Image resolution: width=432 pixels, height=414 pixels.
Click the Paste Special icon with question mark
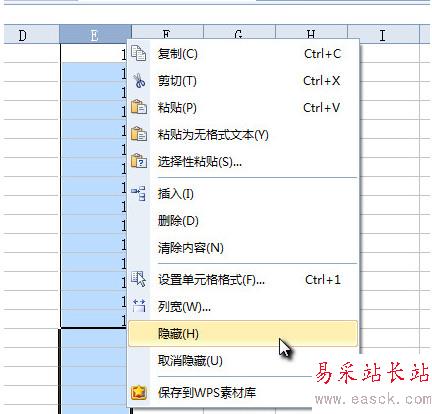[139, 161]
